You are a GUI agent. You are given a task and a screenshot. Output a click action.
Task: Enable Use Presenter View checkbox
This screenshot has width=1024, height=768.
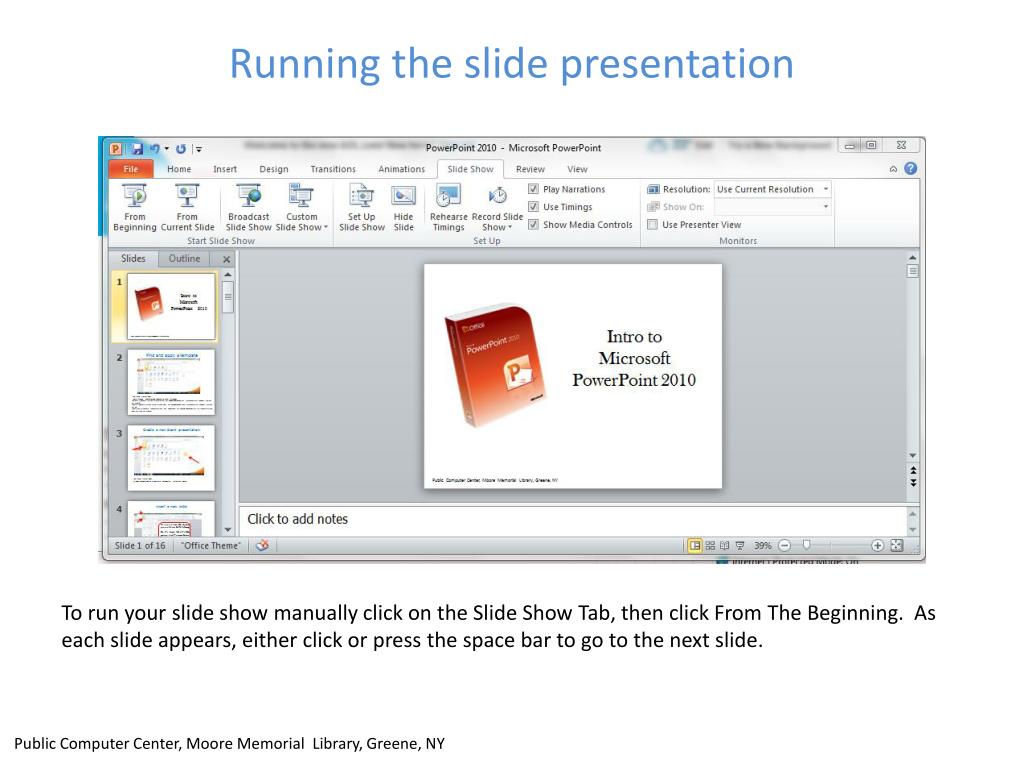click(x=652, y=224)
